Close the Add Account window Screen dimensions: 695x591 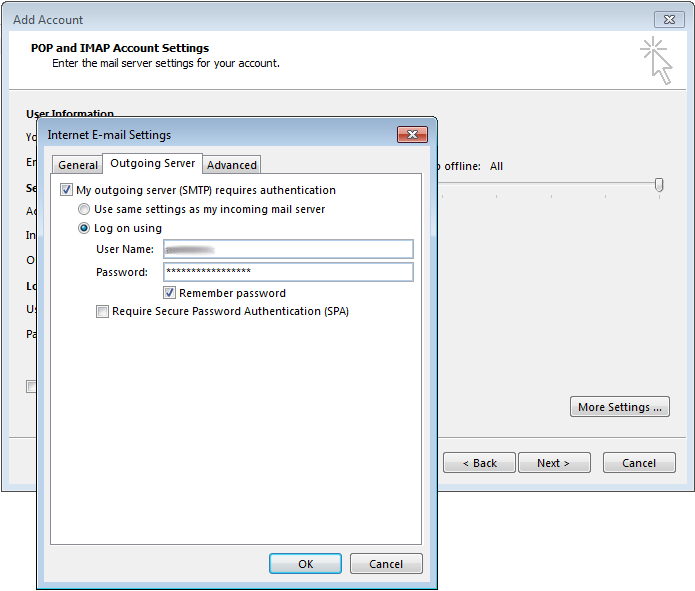point(669,19)
